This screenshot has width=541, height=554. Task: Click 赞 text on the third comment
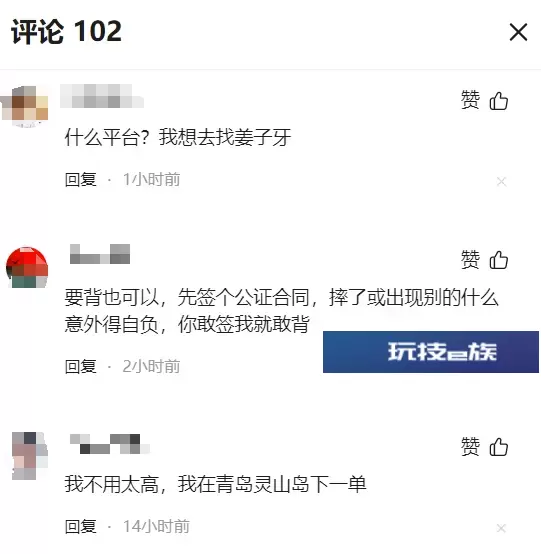(470, 446)
